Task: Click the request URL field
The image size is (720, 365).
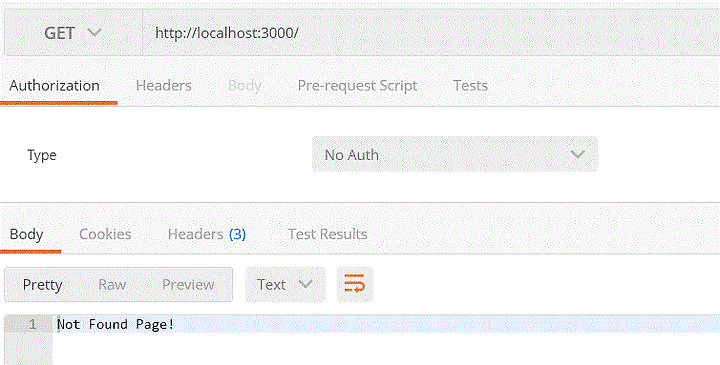Action: (431, 33)
